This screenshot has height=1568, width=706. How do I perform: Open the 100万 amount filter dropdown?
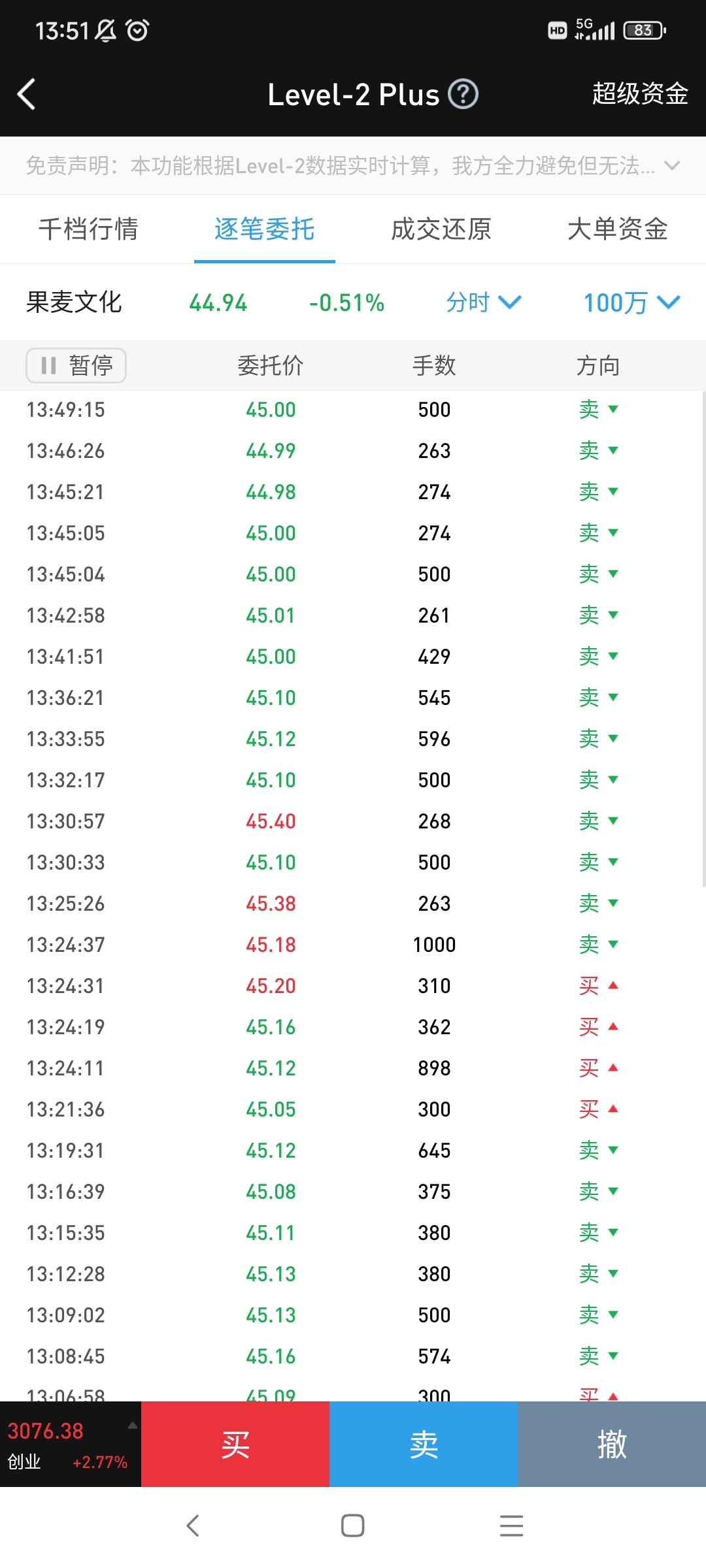point(631,302)
